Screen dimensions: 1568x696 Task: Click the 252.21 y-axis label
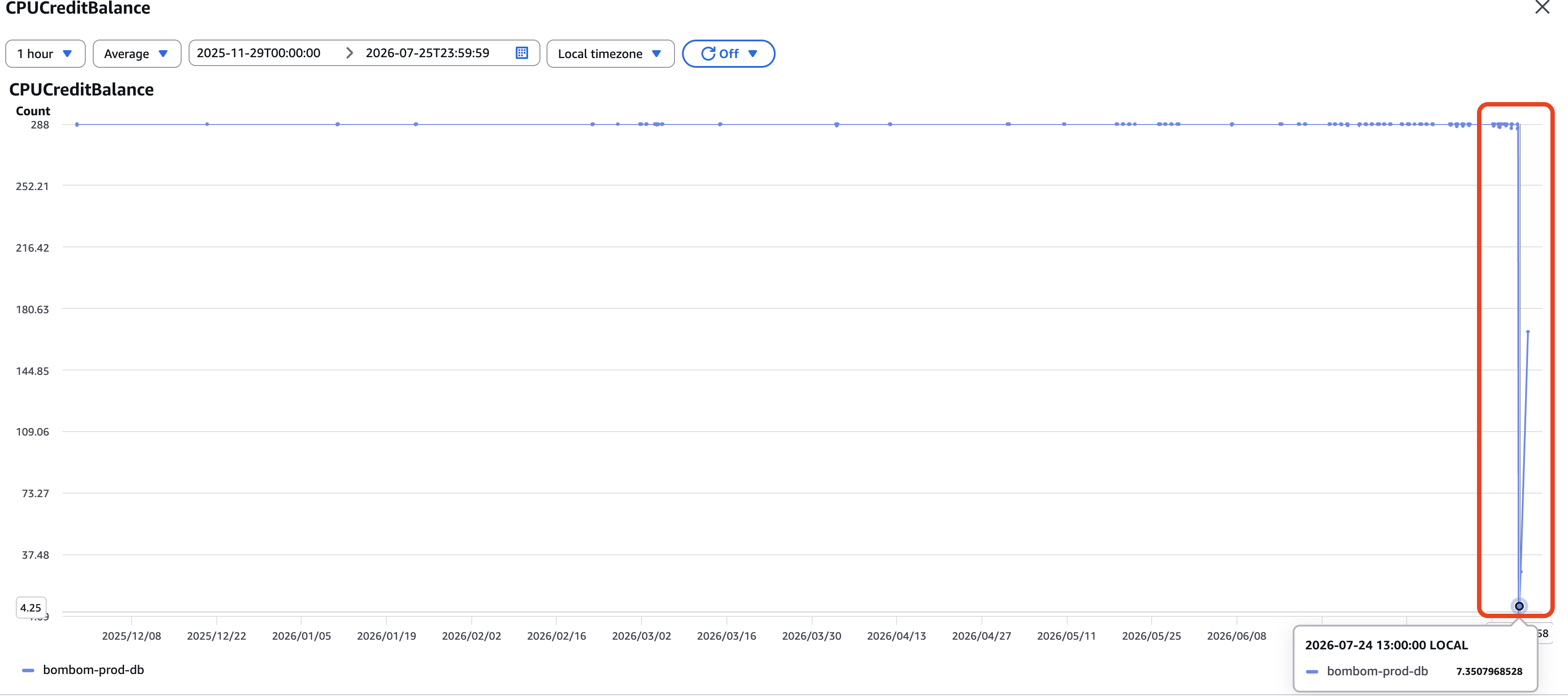(32, 187)
